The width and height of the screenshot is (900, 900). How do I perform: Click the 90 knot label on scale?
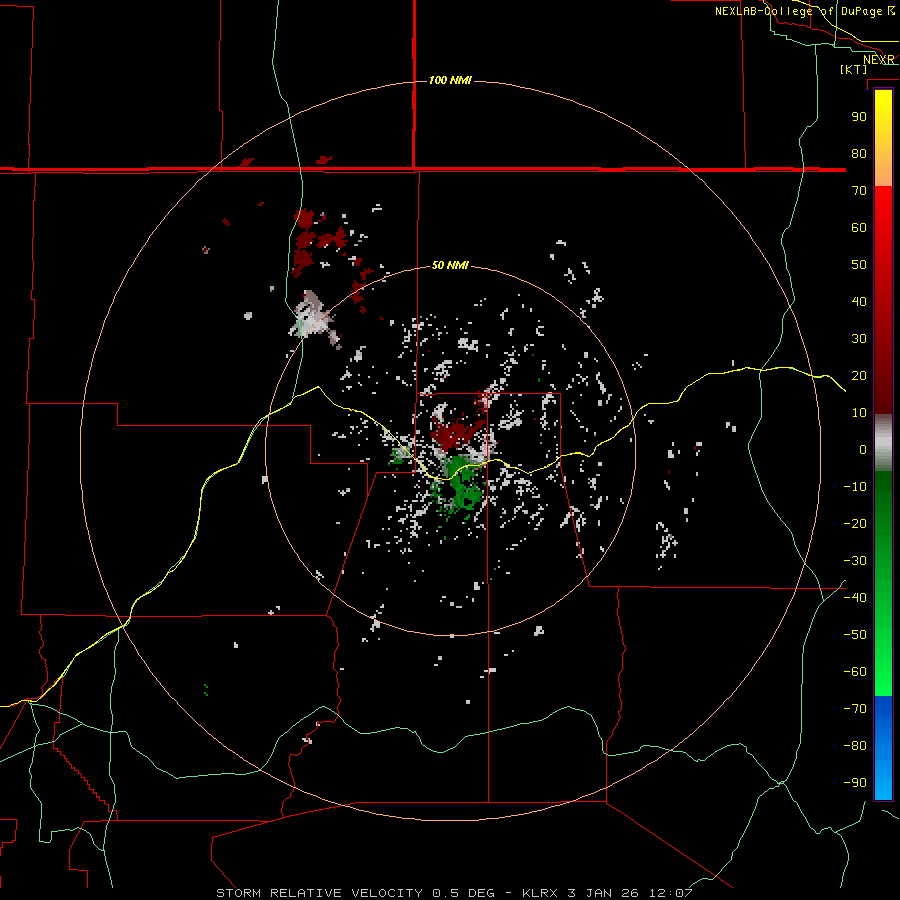[x=859, y=117]
